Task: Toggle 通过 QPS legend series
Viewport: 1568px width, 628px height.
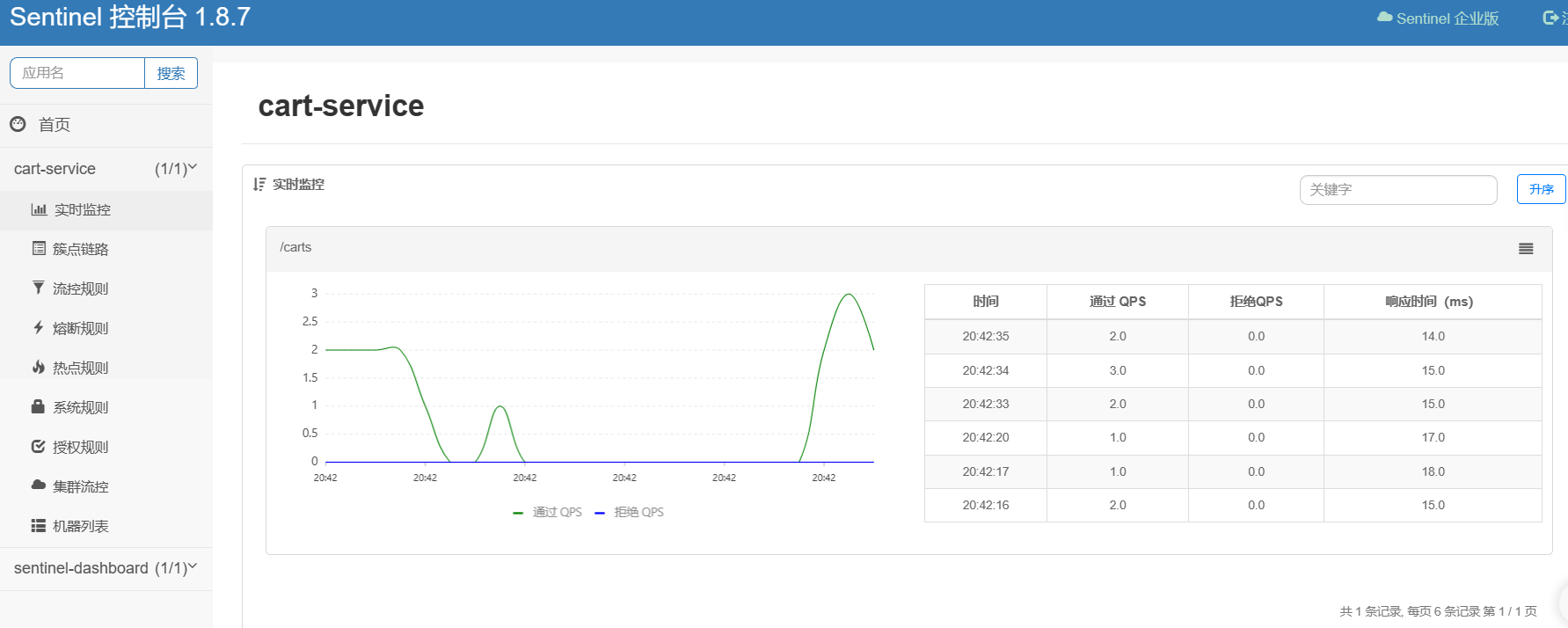Action: 547,512
